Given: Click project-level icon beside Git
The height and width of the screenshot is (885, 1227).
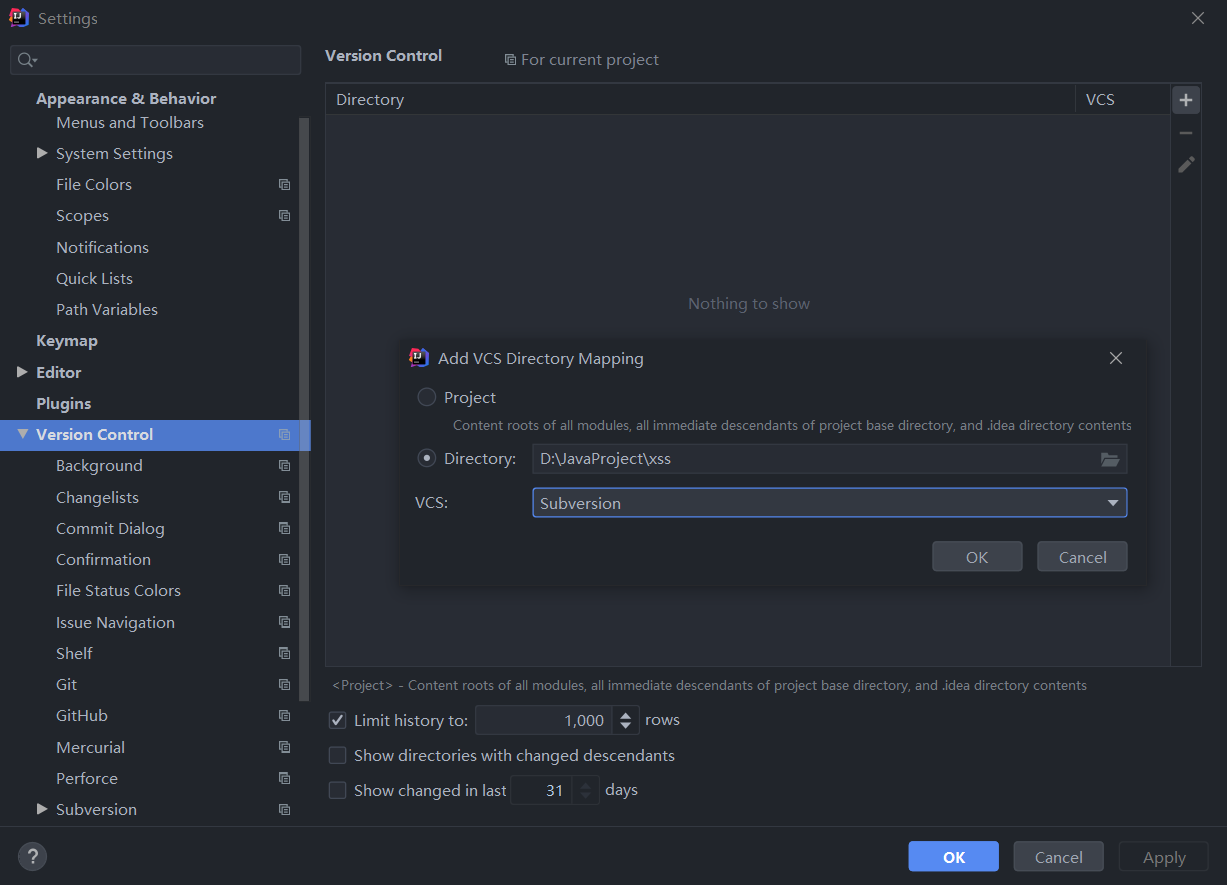Looking at the screenshot, I should (285, 685).
